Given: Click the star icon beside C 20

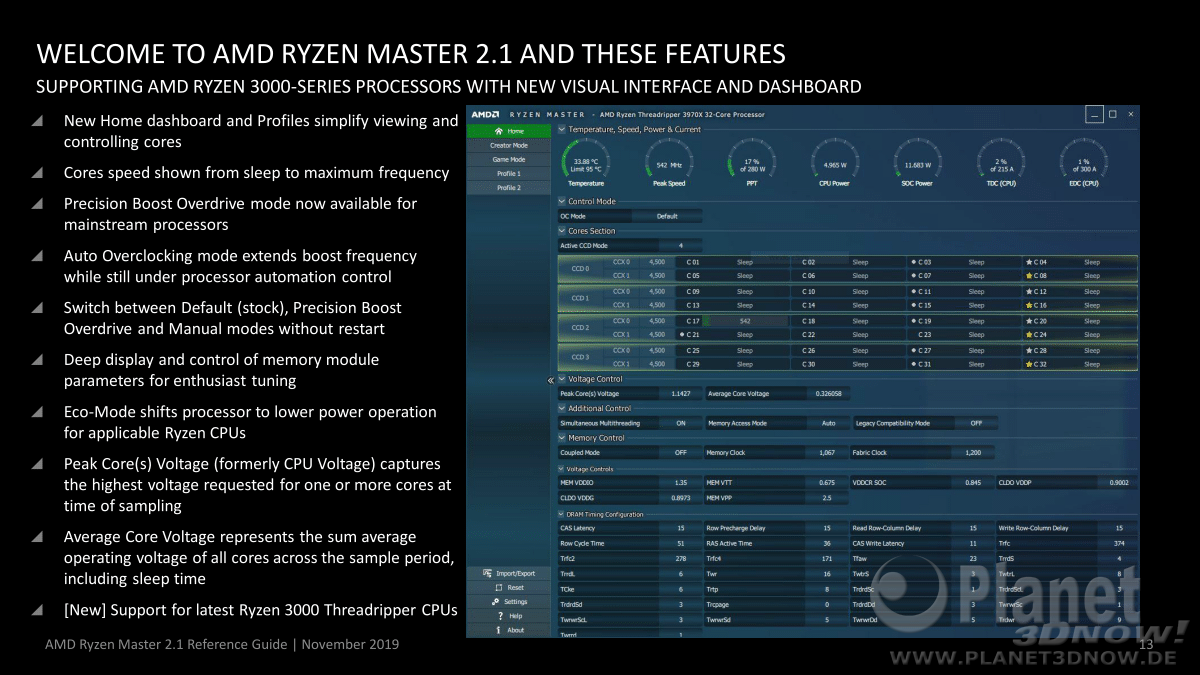Looking at the screenshot, I should coord(1028,321).
